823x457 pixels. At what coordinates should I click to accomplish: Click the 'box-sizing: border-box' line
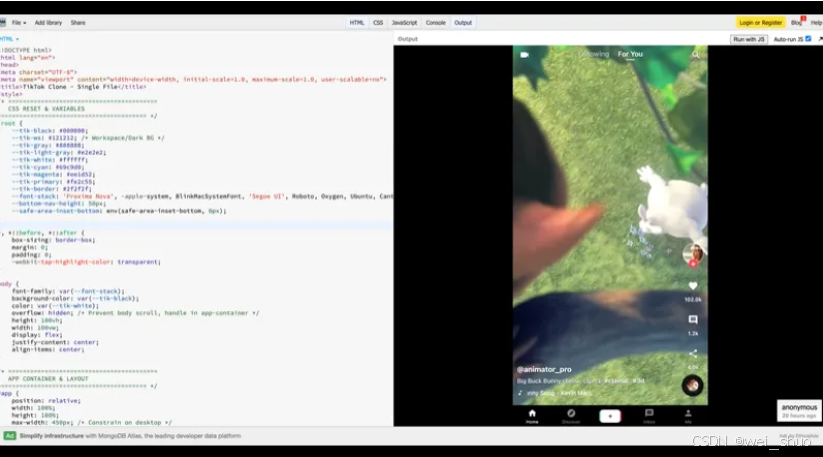point(54,240)
